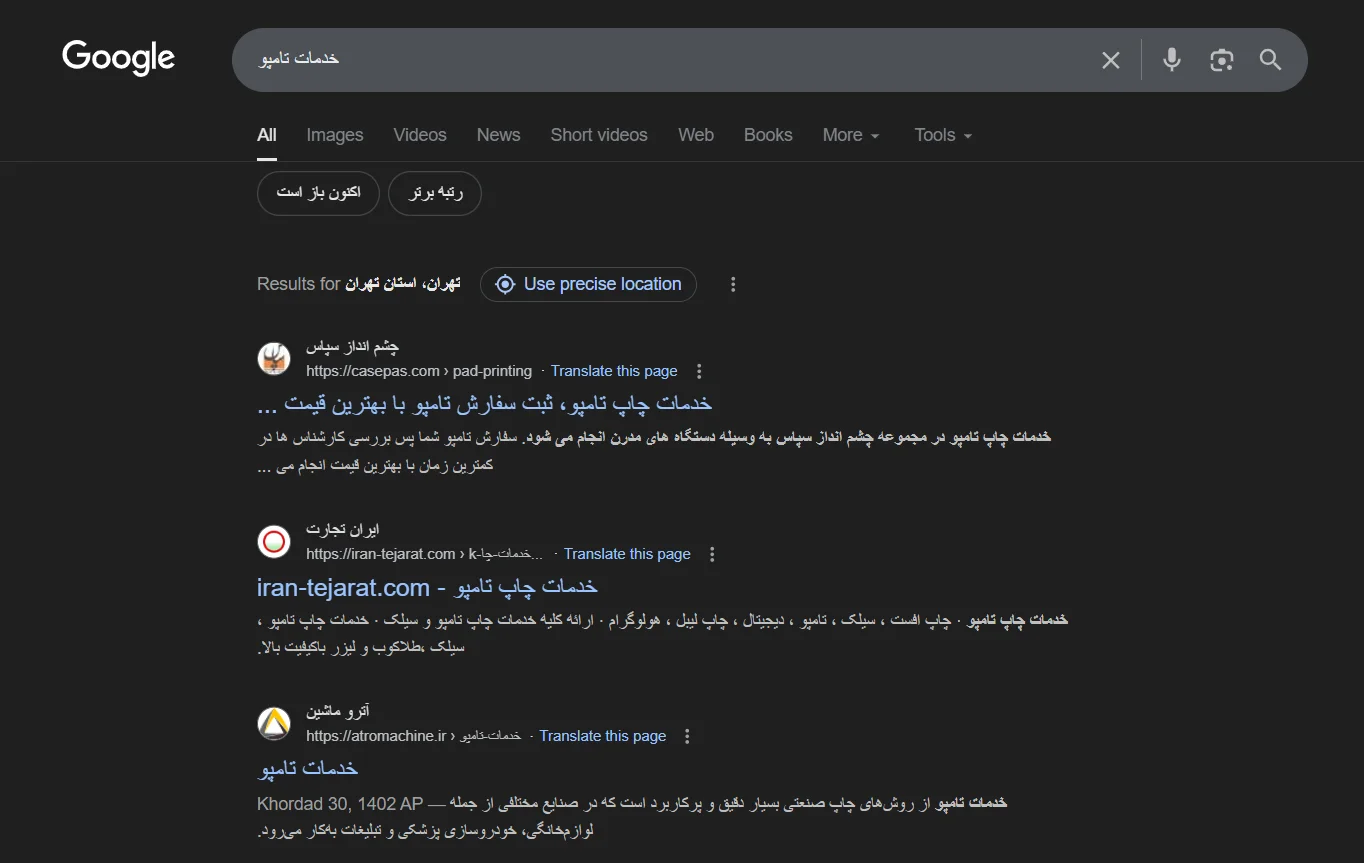Click the Google logo
Viewport: 1364px width, 863px height.
coord(118,58)
